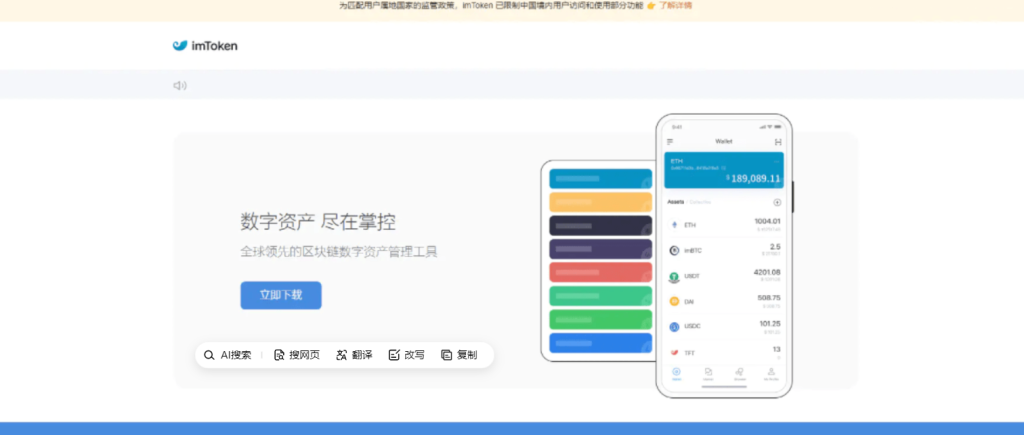Click the Market tab icon in phone bottom bar

tap(708, 372)
